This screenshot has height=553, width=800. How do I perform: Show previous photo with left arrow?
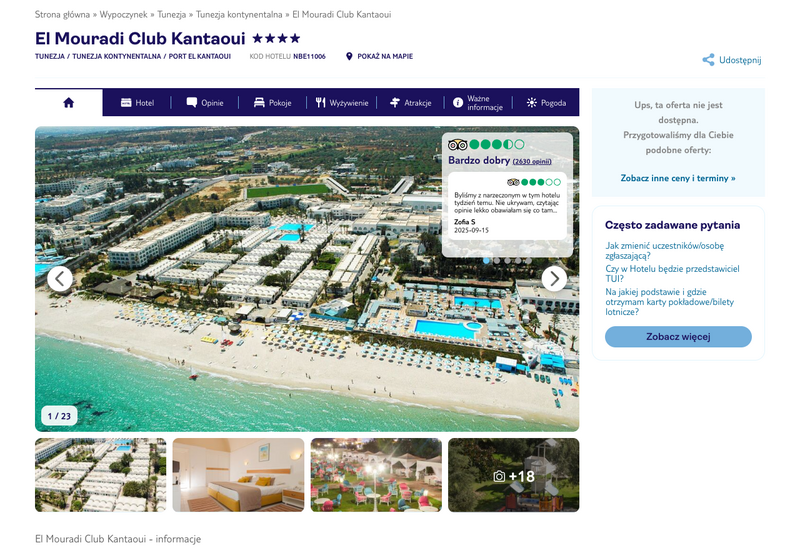[60, 279]
